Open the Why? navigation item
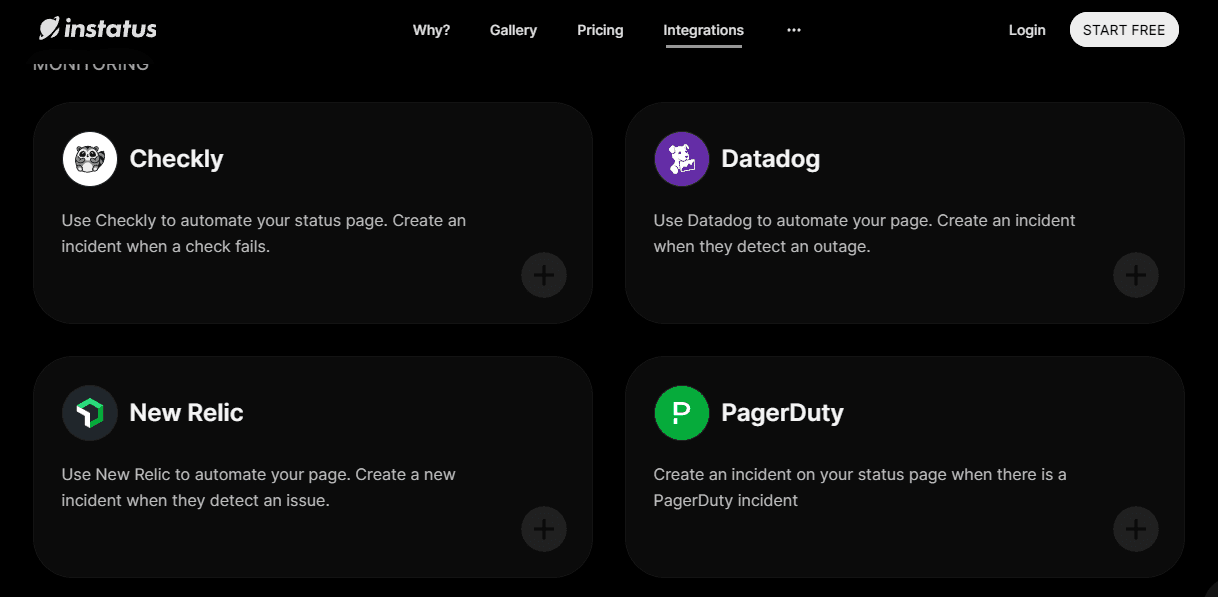The height and width of the screenshot is (597, 1218). pos(432,30)
